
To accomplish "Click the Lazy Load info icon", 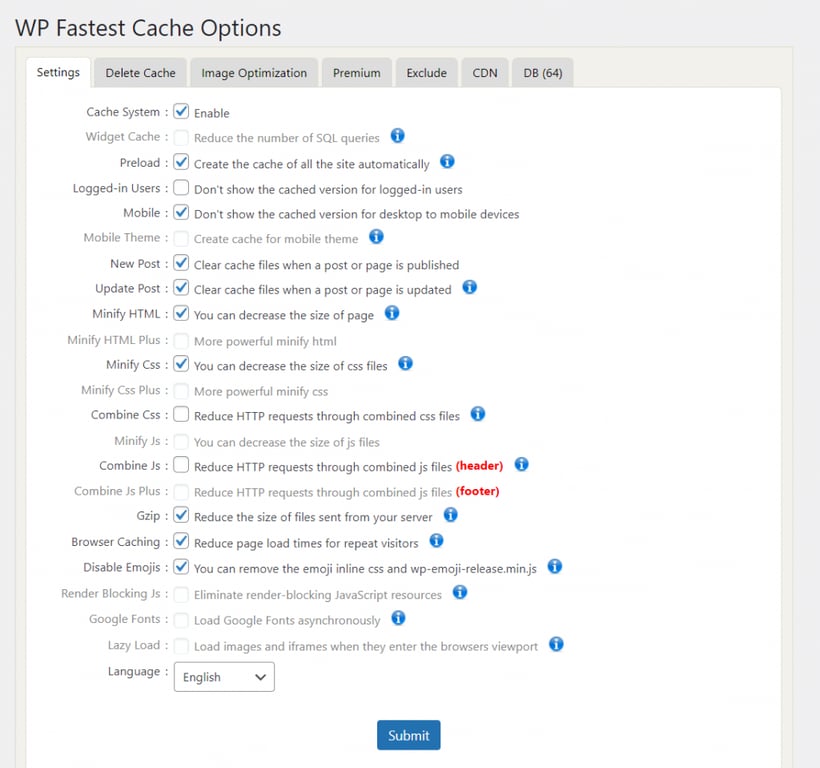I will [x=557, y=645].
